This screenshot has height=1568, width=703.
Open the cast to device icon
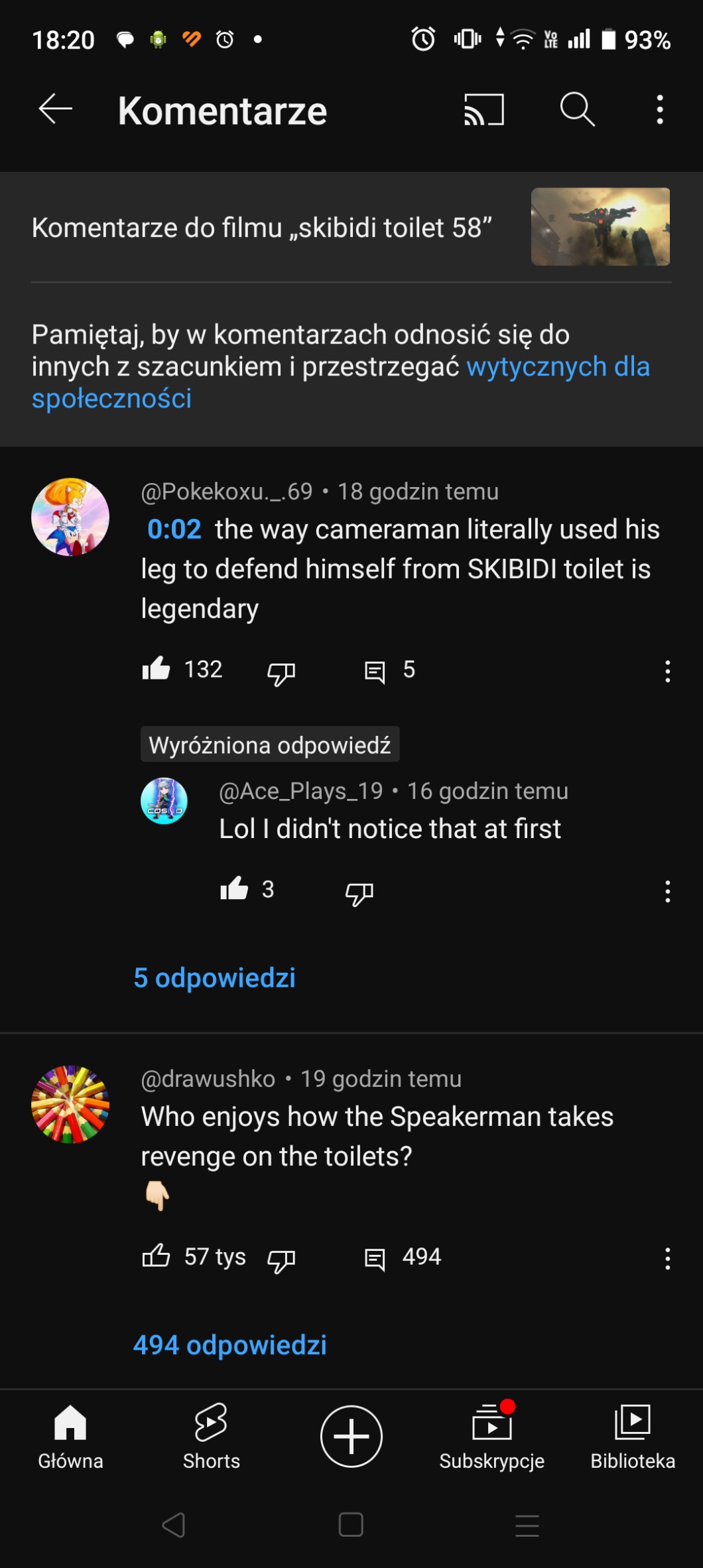(x=484, y=109)
